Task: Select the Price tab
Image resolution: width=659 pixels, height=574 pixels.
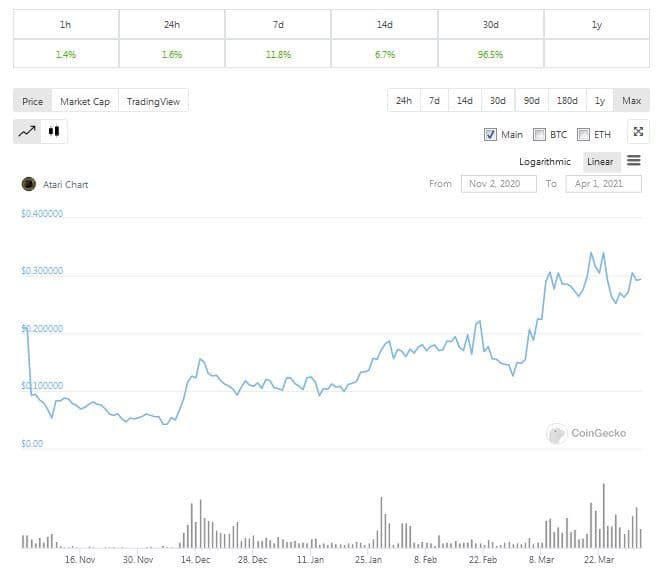Action: 33,101
